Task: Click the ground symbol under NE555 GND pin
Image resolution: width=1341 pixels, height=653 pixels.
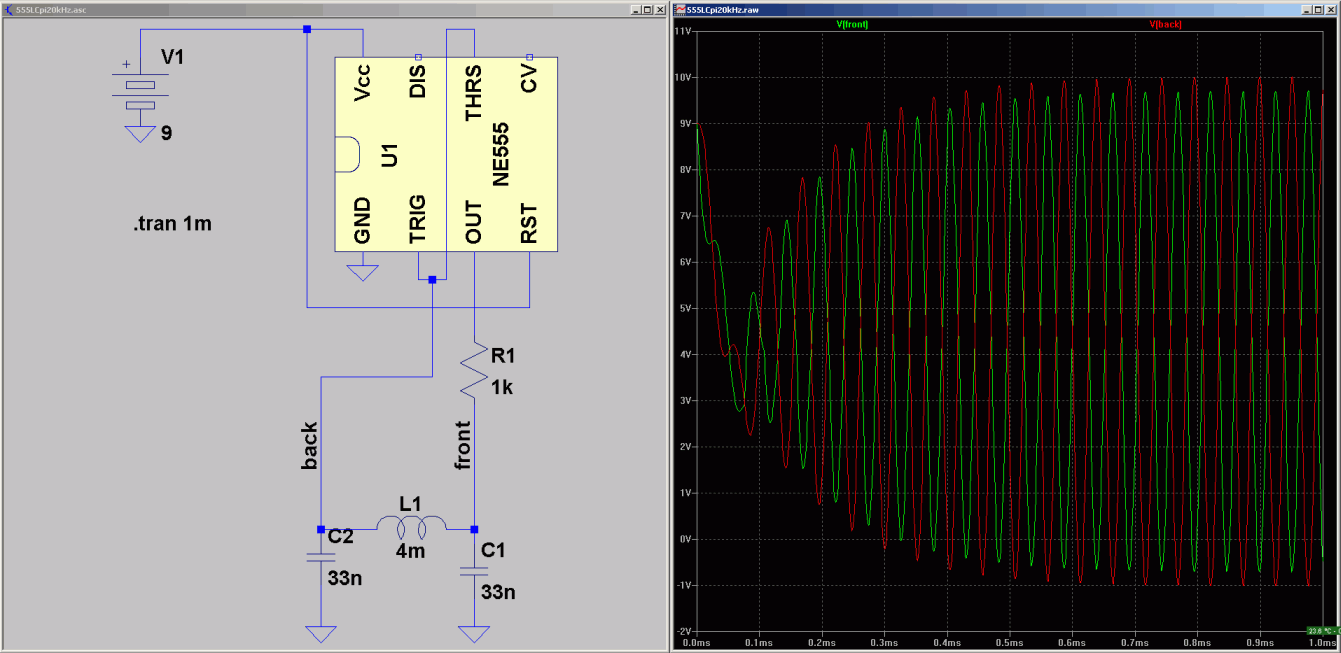Action: [x=363, y=270]
